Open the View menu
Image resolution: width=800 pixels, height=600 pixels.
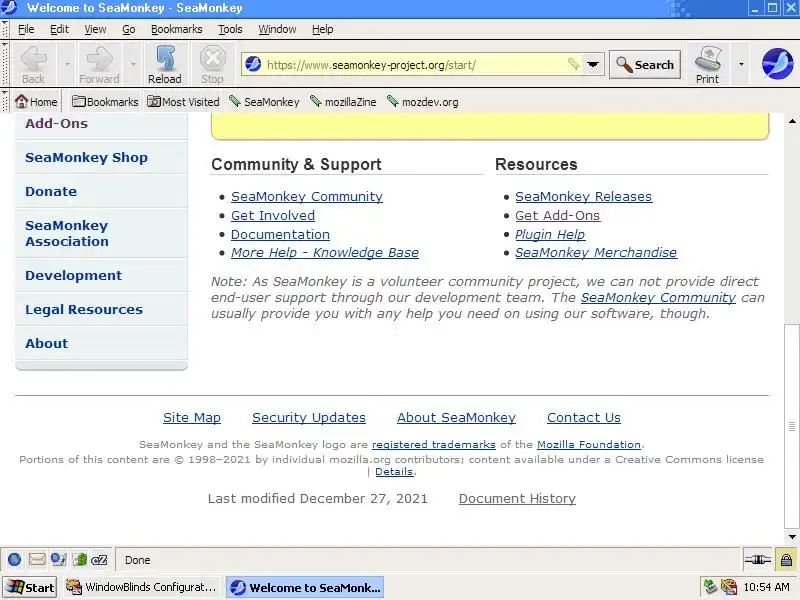pyautogui.click(x=95, y=29)
